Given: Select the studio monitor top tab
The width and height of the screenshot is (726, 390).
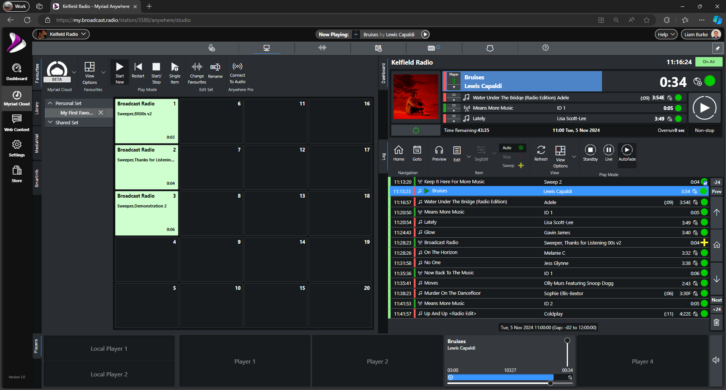Looking at the screenshot, I should (x=266, y=48).
